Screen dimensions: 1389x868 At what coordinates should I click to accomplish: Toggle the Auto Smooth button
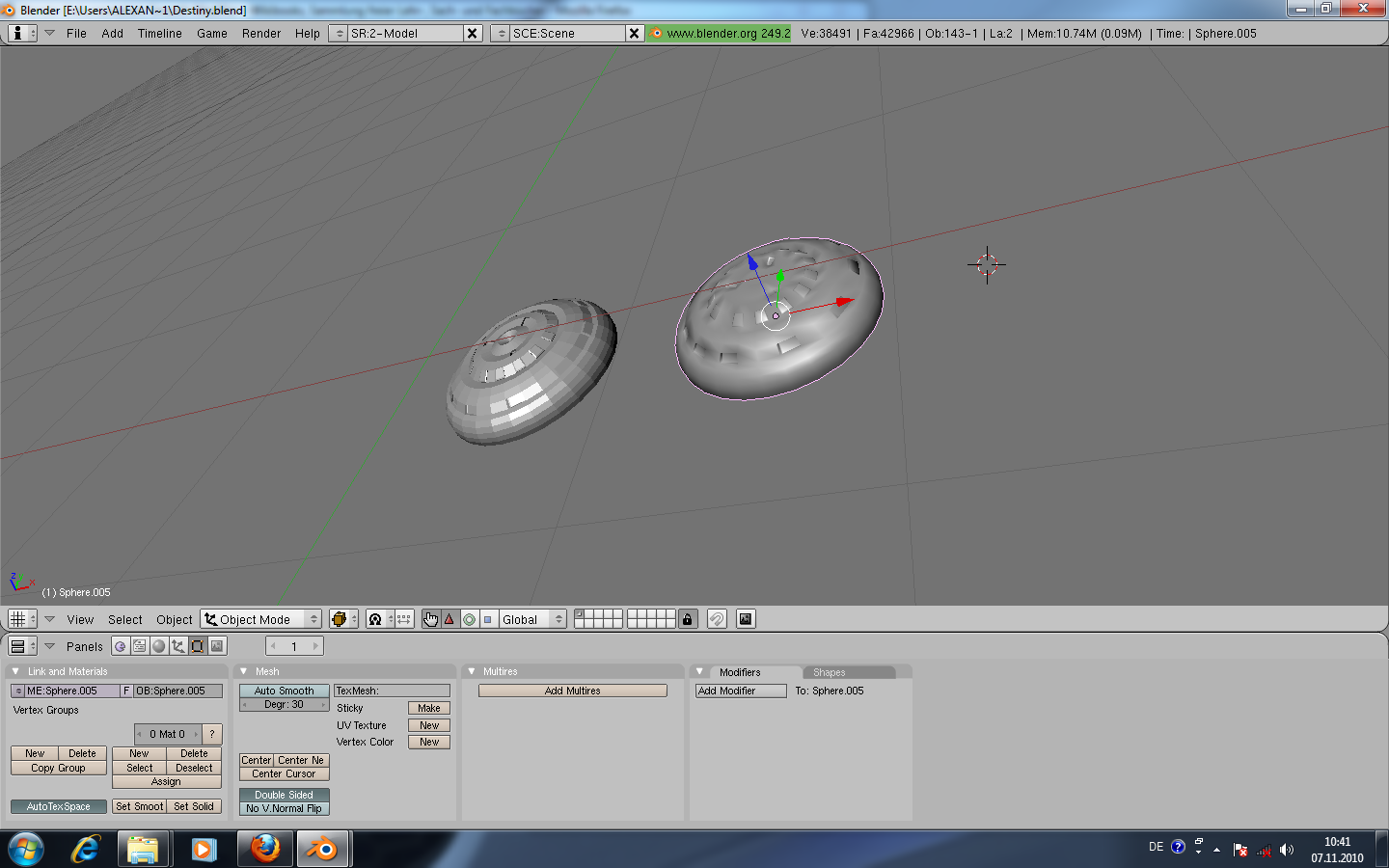(284, 691)
